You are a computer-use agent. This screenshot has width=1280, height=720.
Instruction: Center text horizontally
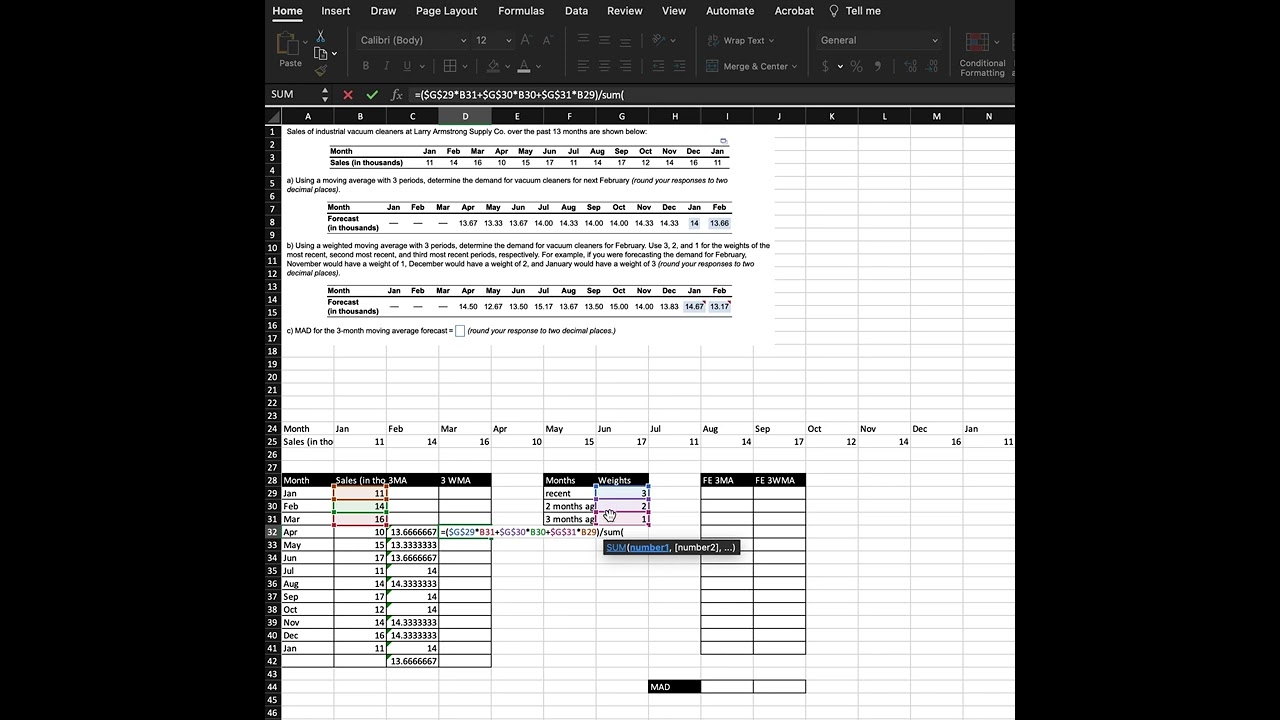tap(604, 66)
